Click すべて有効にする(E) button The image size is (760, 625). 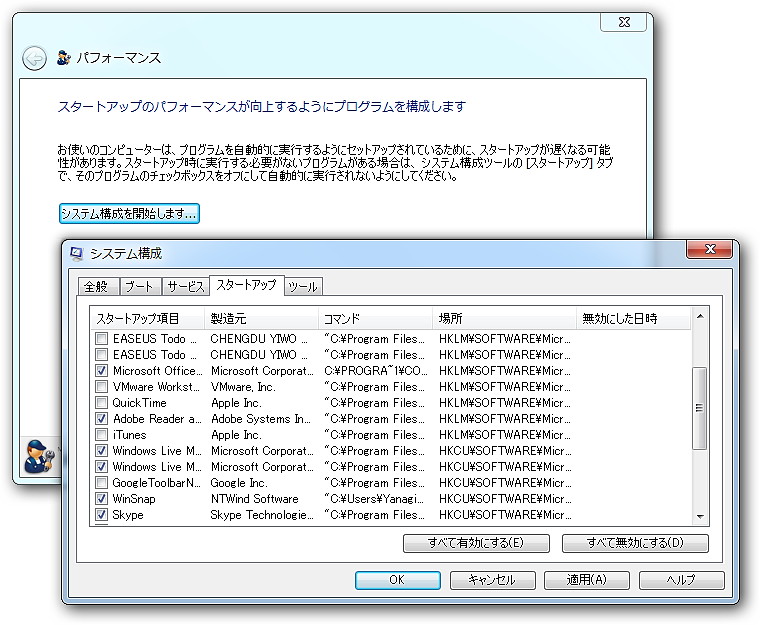(x=476, y=543)
